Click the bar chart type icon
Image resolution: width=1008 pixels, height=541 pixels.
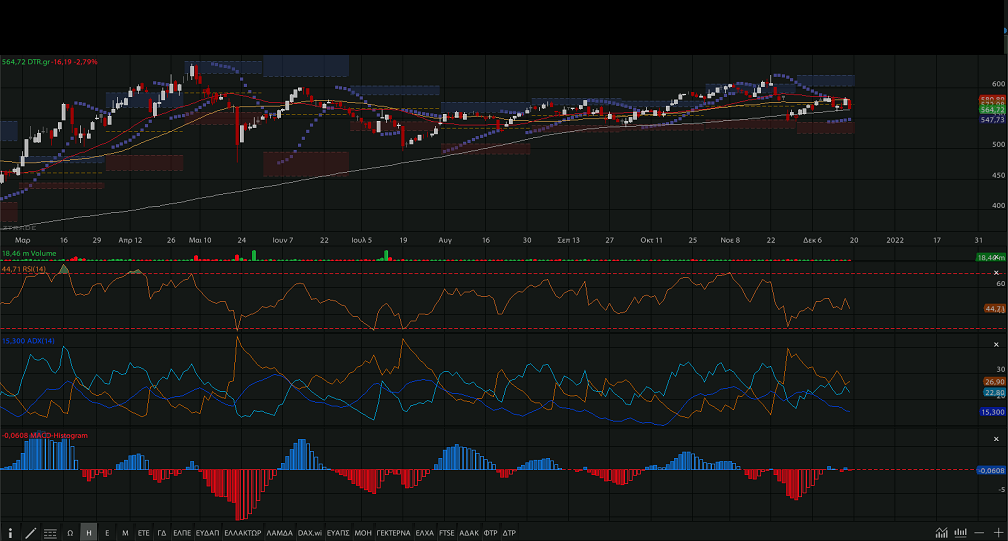(961, 533)
